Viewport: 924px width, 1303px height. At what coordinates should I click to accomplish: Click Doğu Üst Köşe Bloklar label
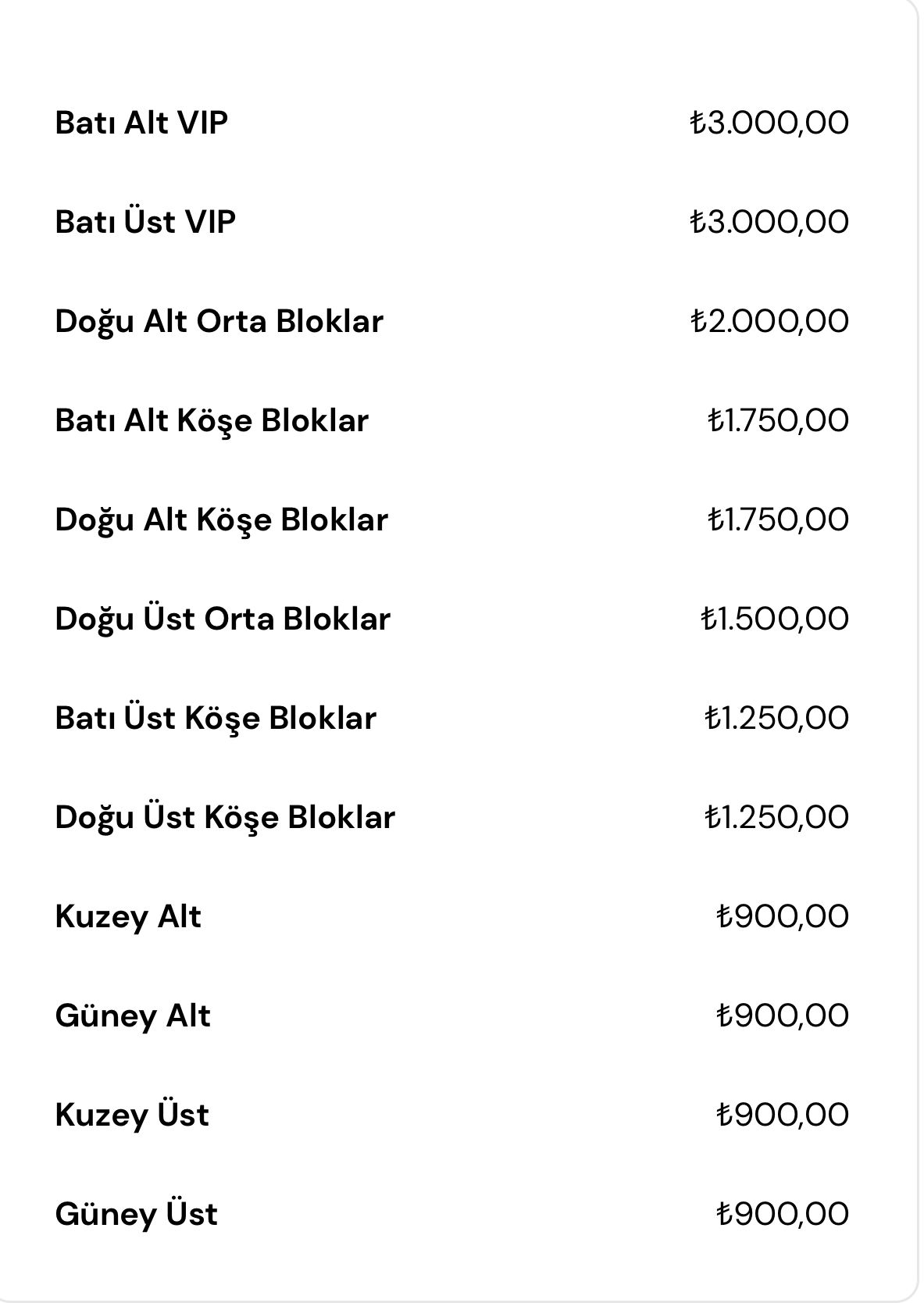[225, 818]
